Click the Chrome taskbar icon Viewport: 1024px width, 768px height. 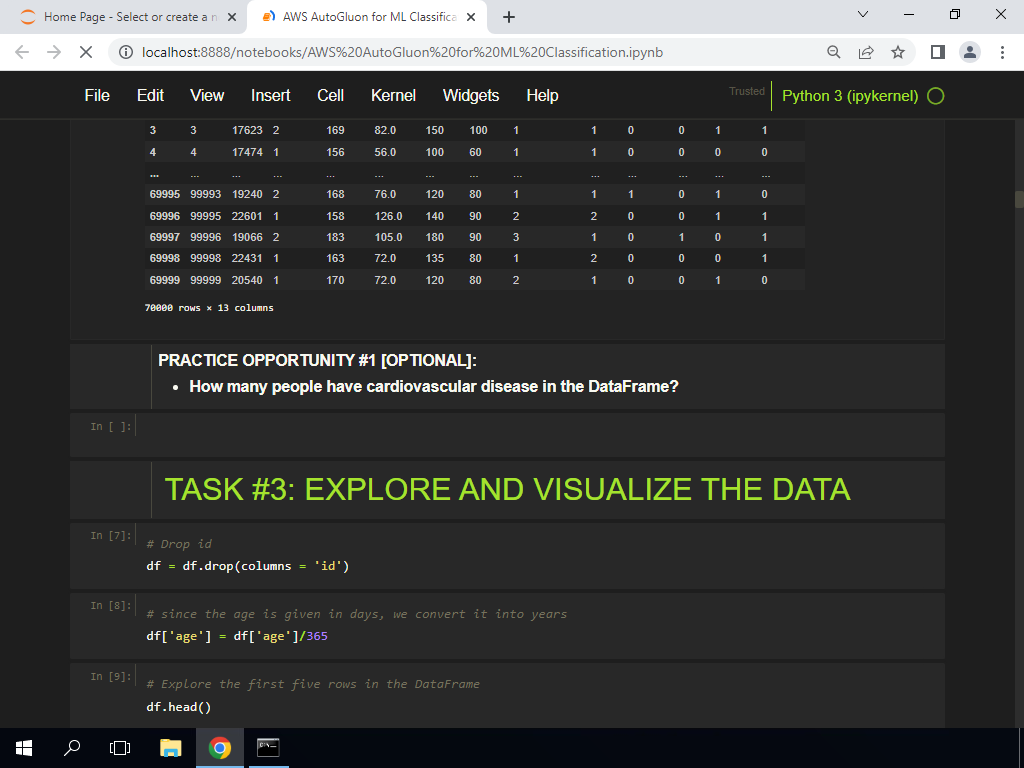tap(219, 748)
